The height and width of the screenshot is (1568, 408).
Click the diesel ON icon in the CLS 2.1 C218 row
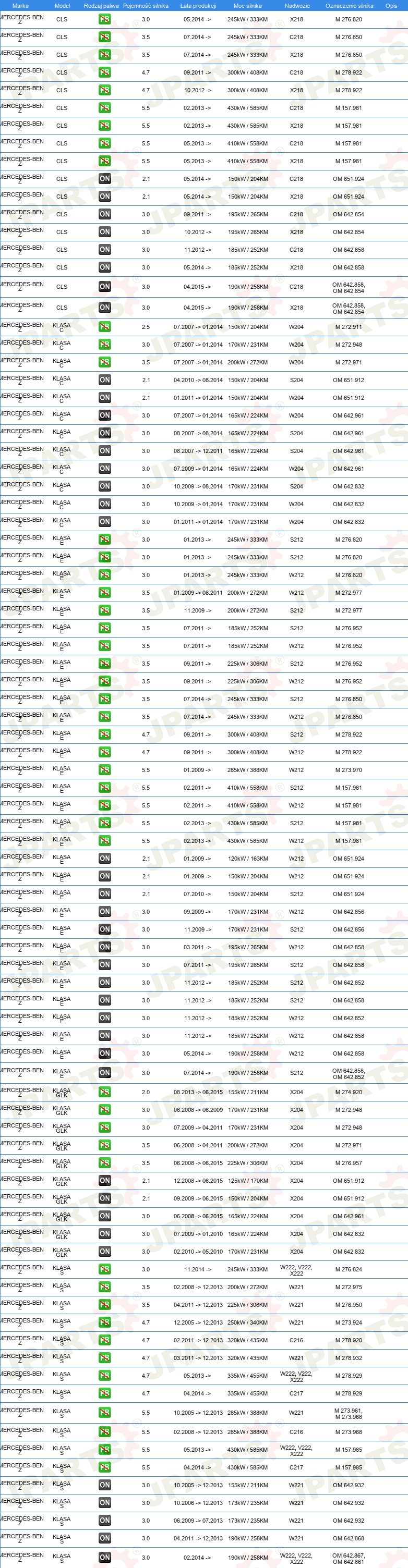coord(105,179)
